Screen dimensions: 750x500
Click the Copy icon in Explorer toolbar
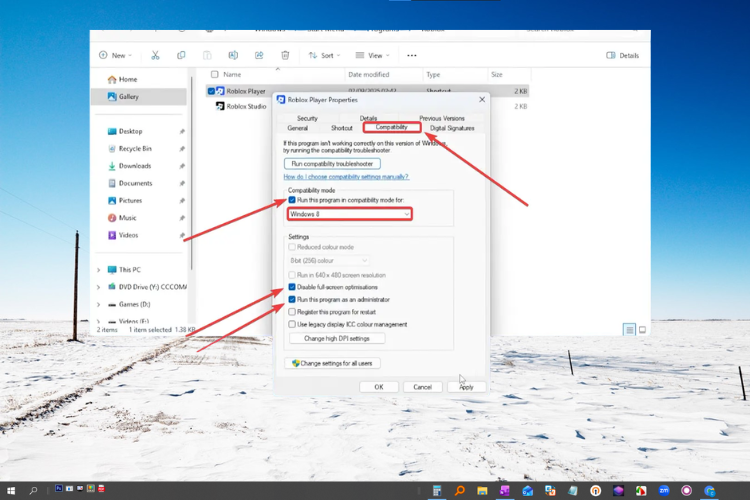pos(181,56)
